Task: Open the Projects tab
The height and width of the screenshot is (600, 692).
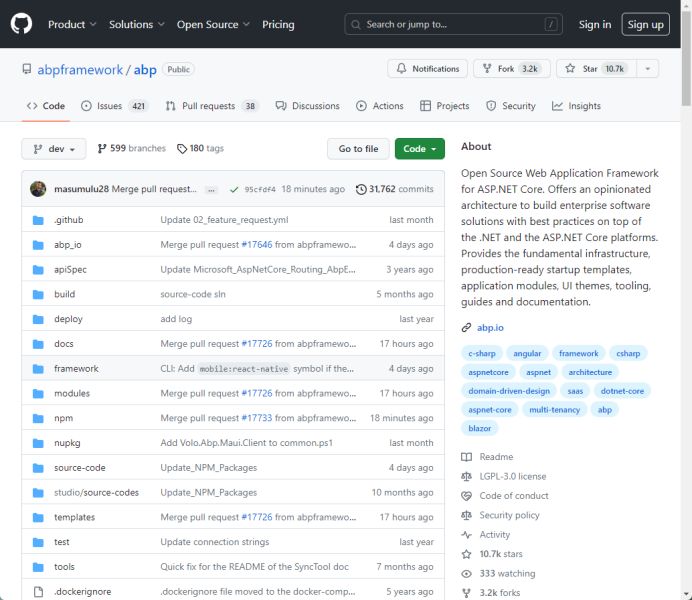Action: (x=444, y=106)
